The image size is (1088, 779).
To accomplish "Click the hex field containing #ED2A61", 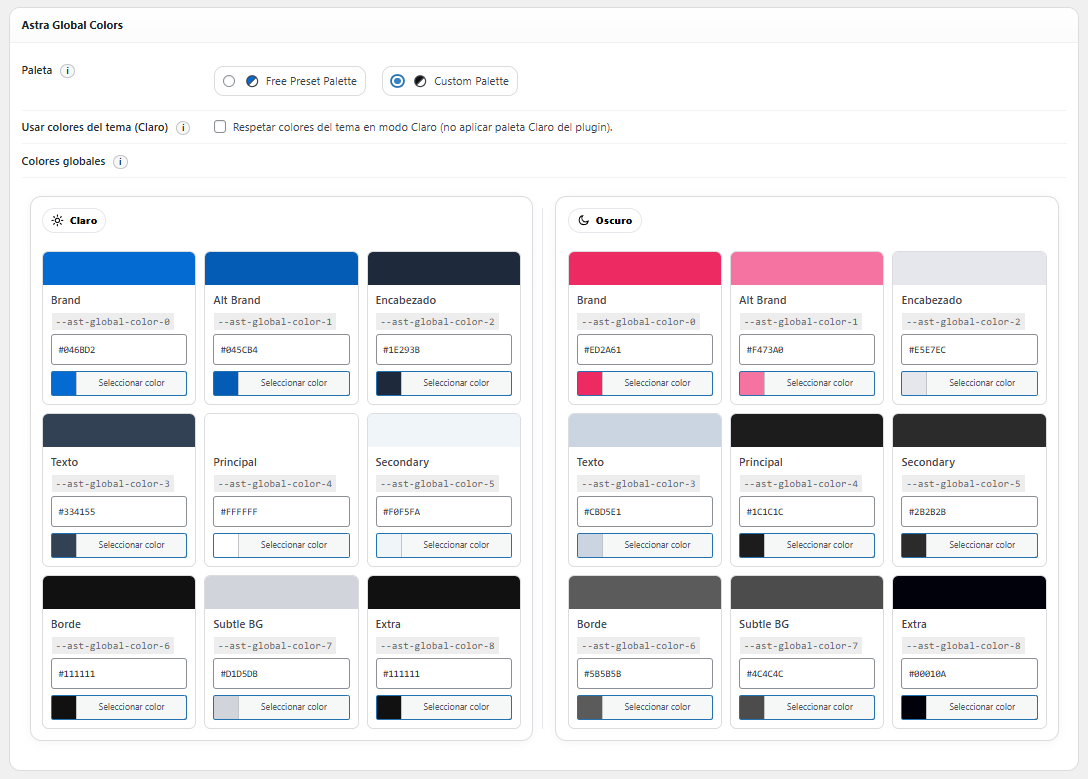I will [x=645, y=350].
